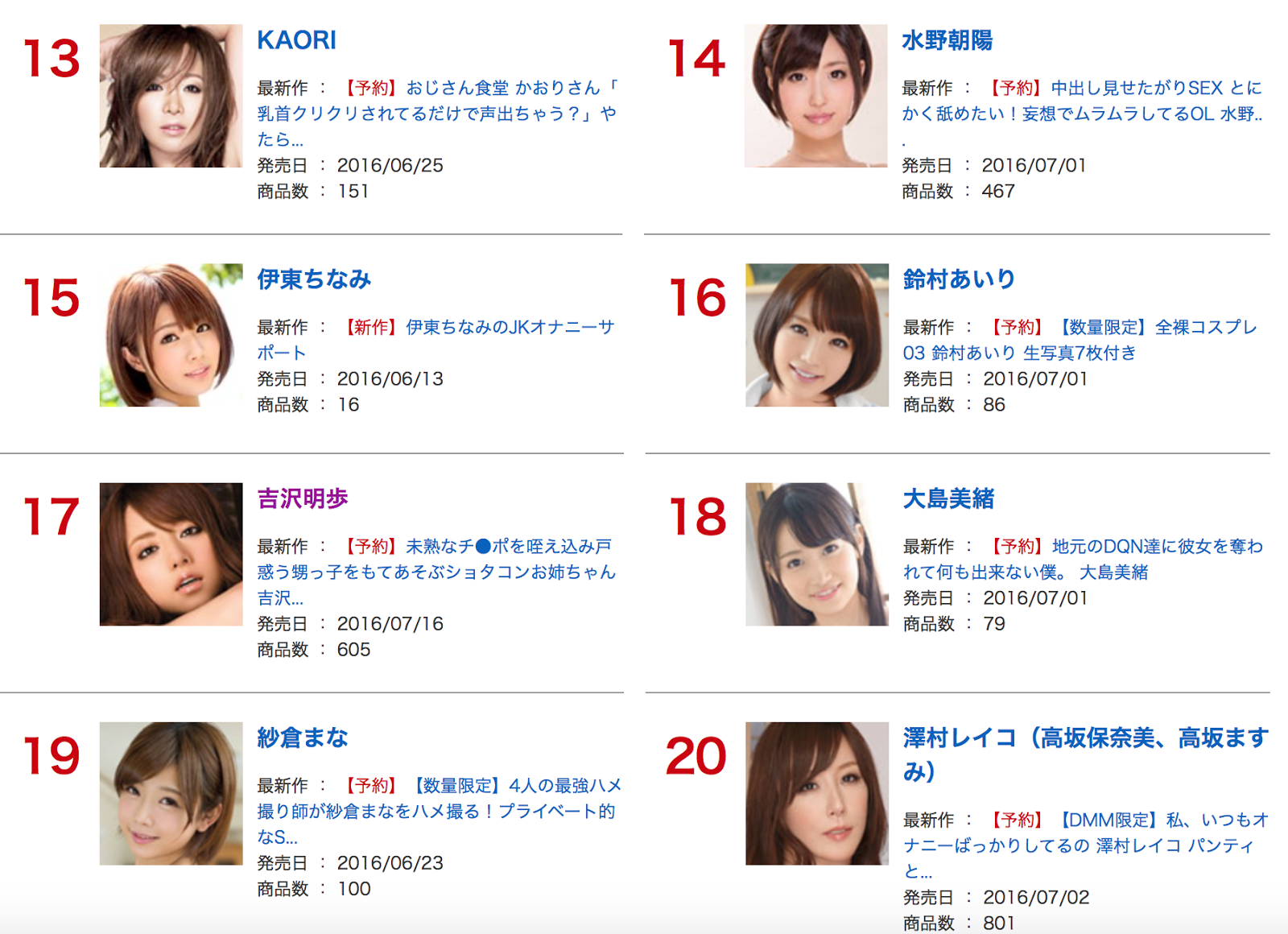The width and height of the screenshot is (1288, 934).
Task: Open 伊東ちなみのJKオナニーサポート latest work link
Action: click(436, 340)
